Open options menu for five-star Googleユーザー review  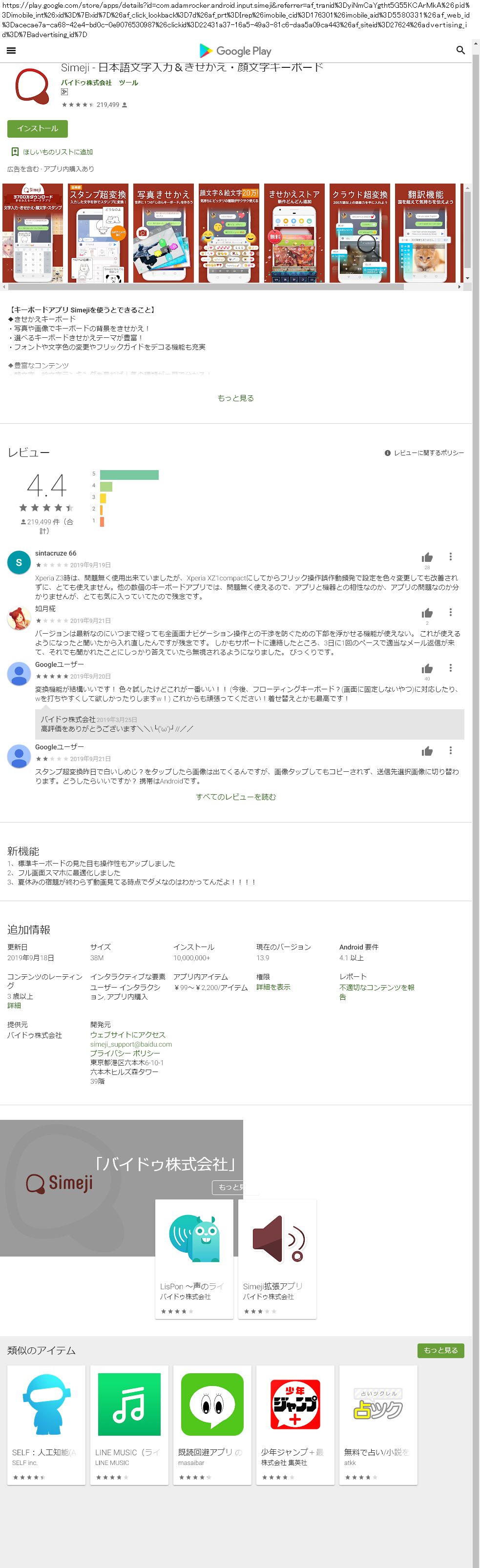(450, 668)
